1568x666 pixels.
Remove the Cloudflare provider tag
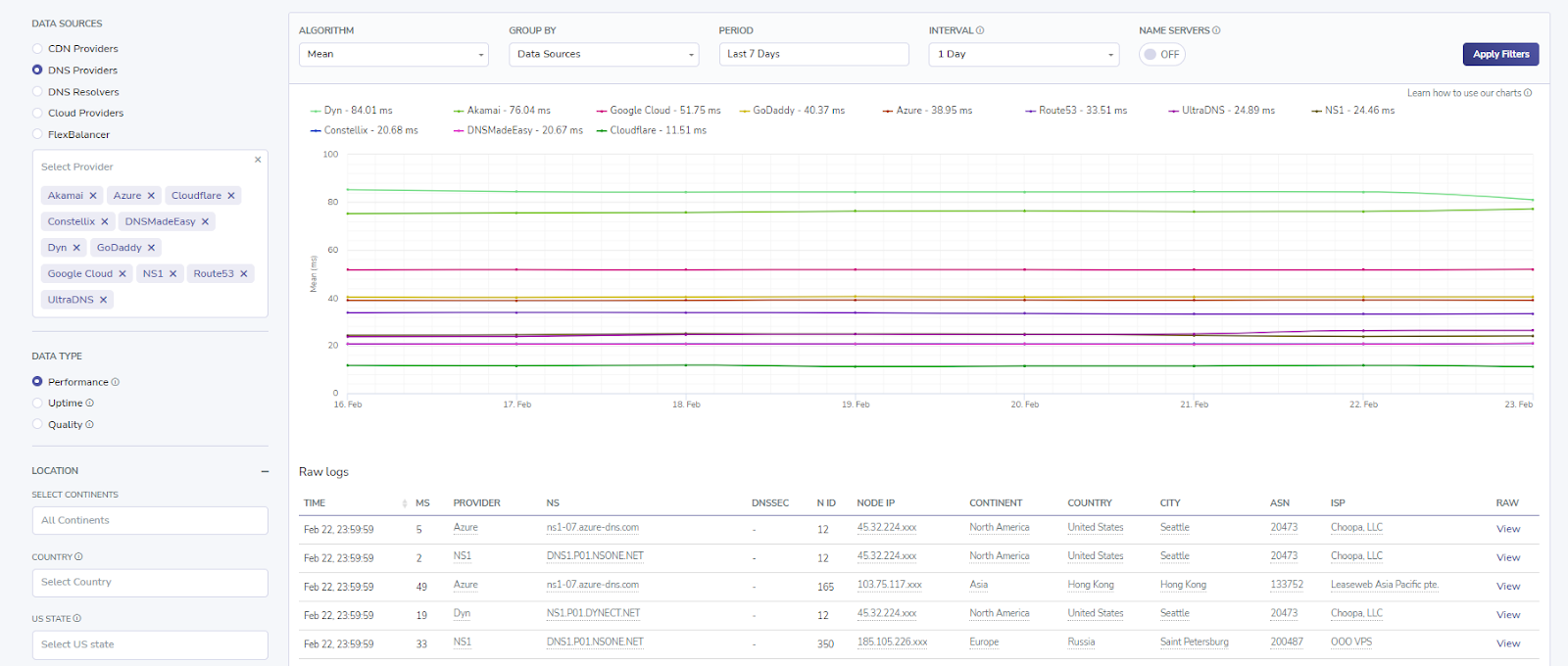[x=231, y=196]
